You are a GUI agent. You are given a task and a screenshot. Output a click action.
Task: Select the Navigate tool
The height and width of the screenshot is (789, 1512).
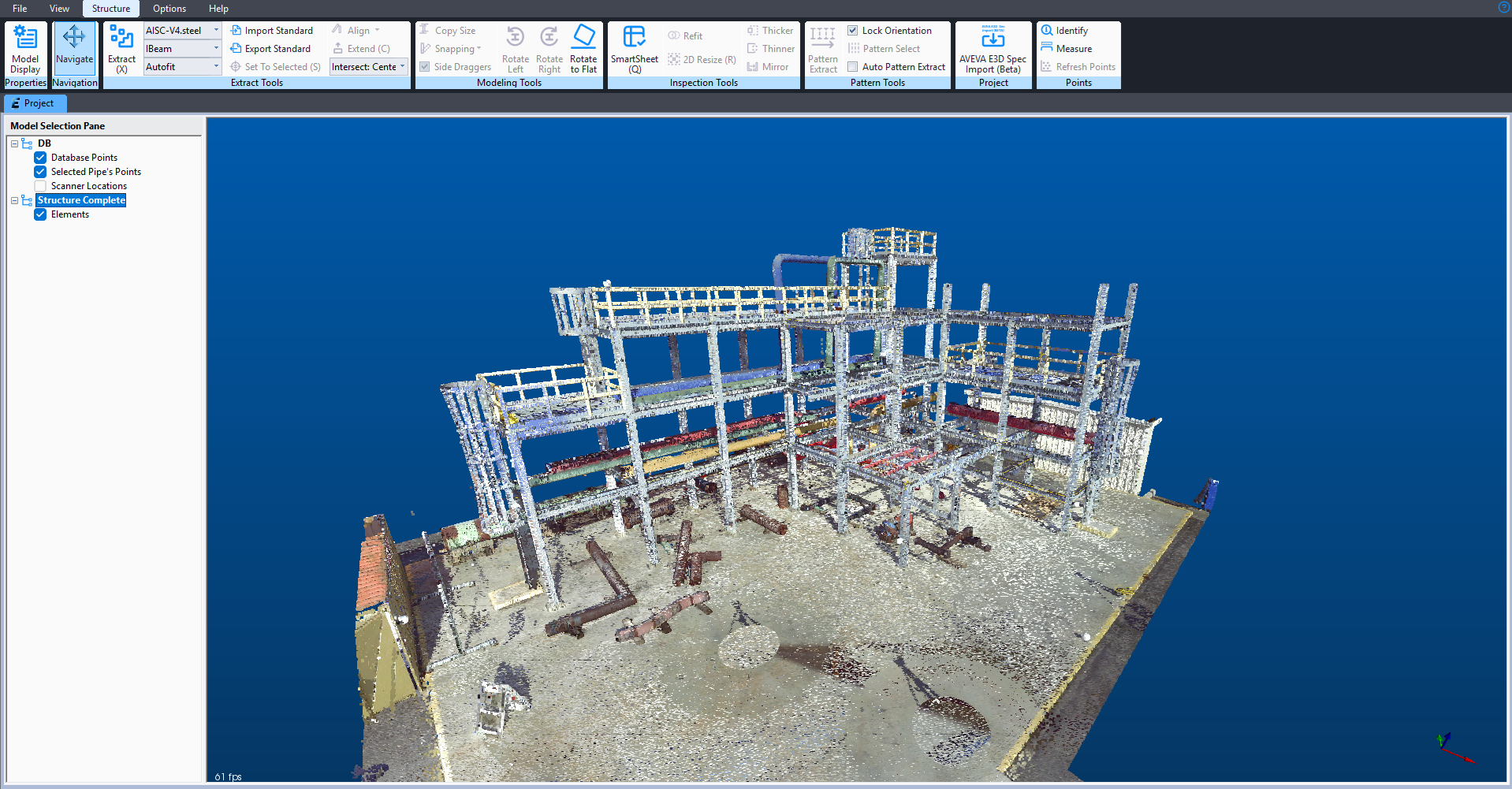point(74,46)
